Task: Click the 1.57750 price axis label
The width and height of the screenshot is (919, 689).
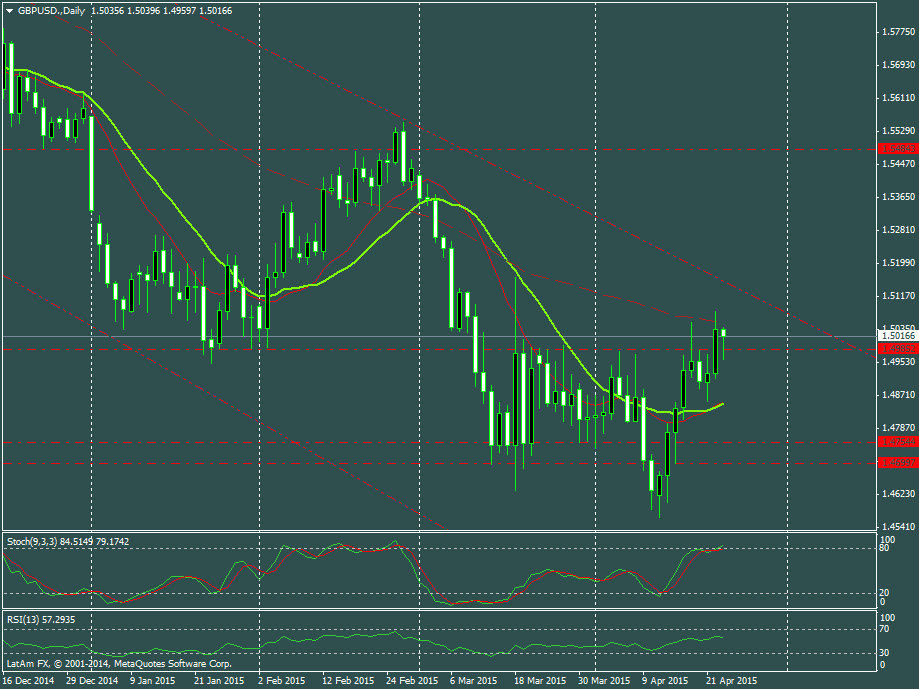Action: click(900, 32)
